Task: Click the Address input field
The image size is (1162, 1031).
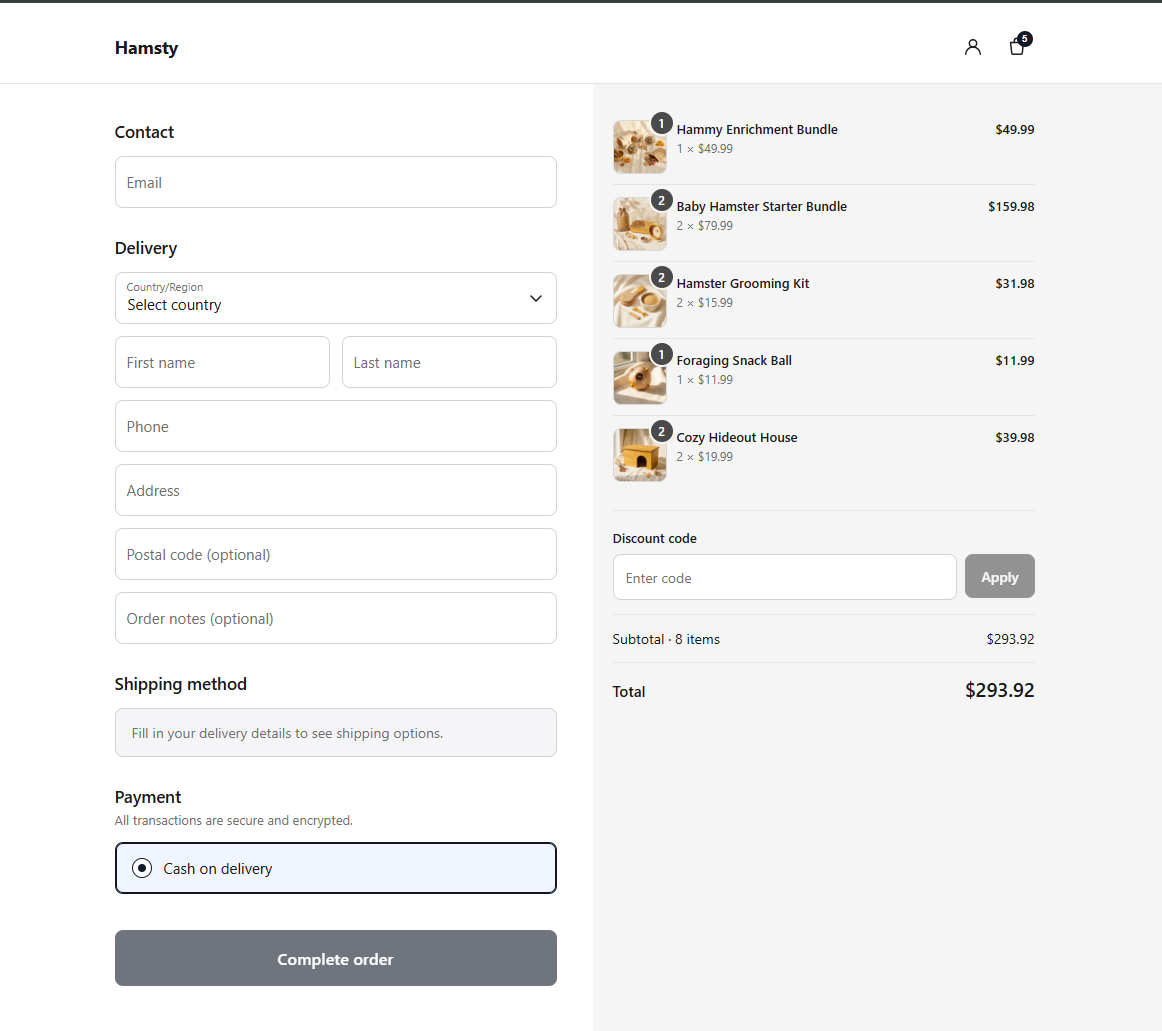Action: point(336,490)
